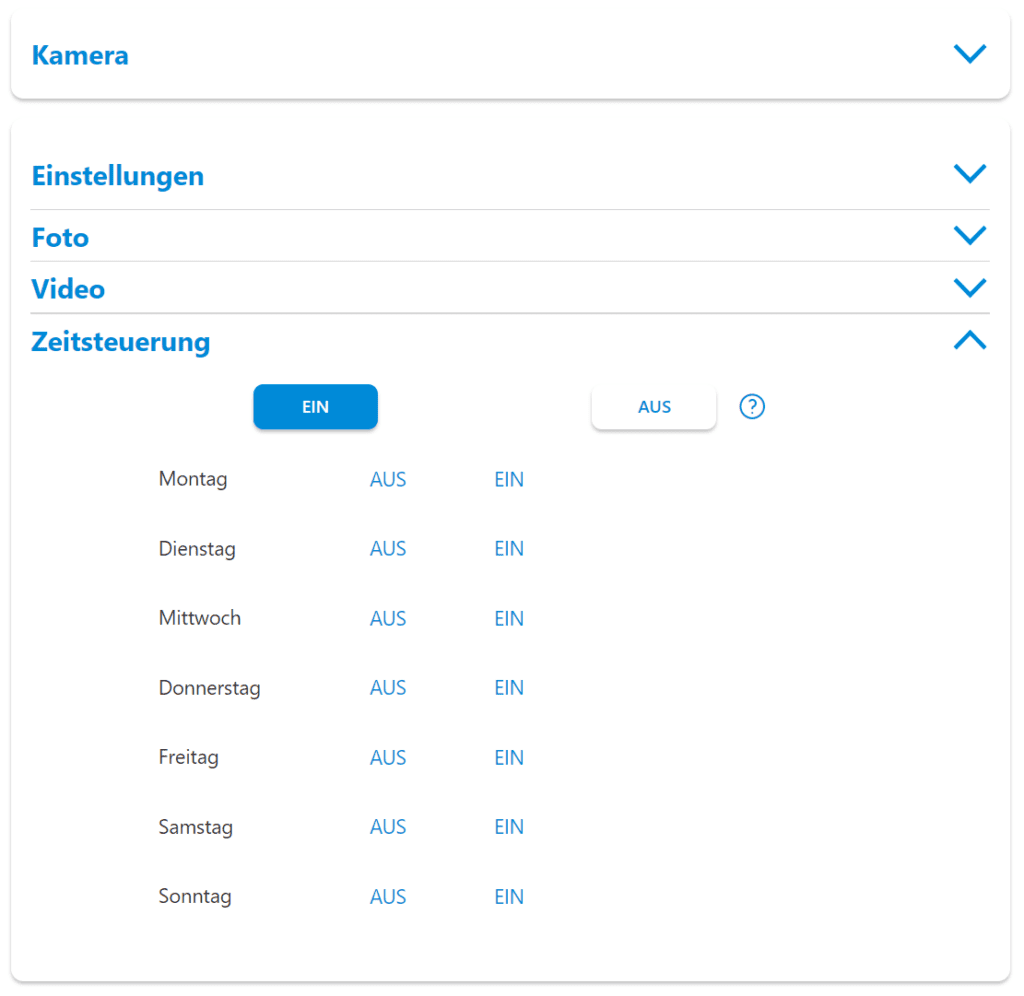
Task: Set Samstag AUS time
Action: point(388,827)
